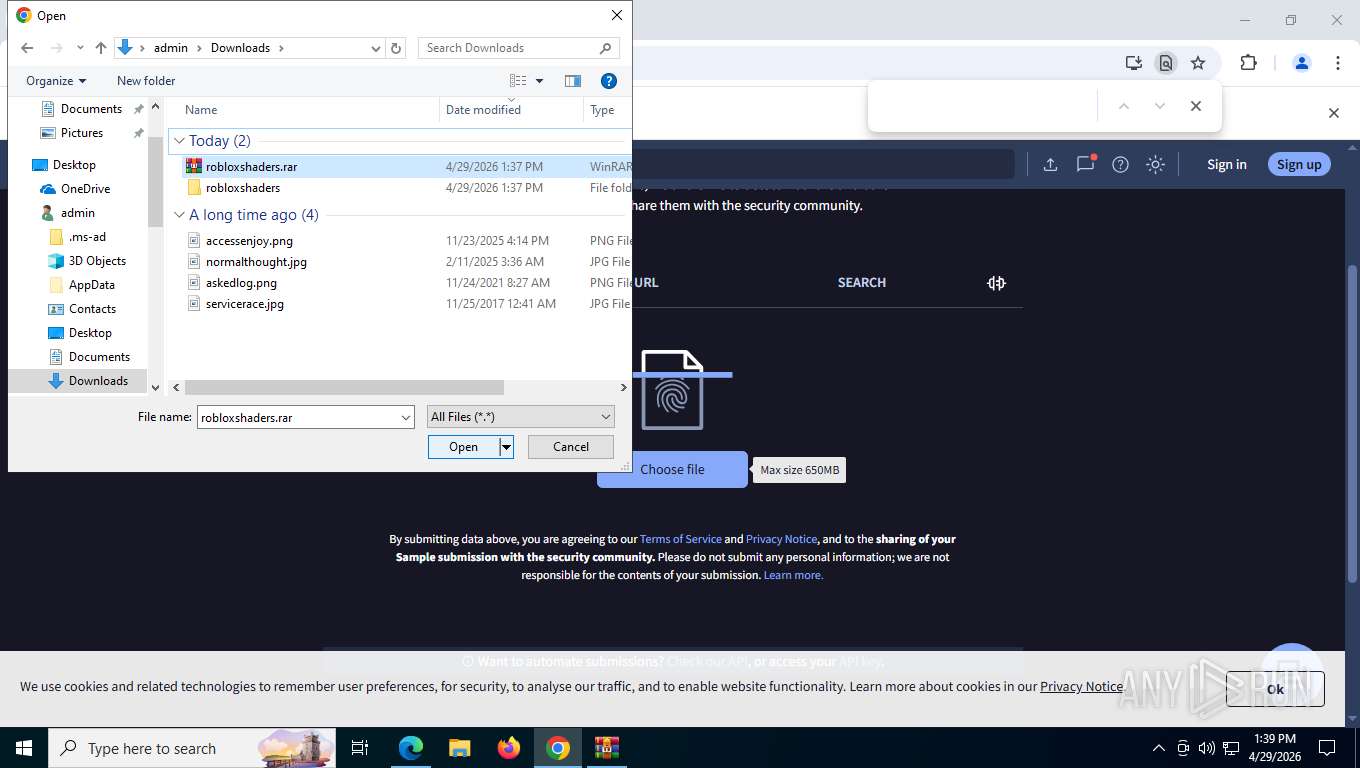This screenshot has width=1360, height=768.
Task: Refresh the Downloads folder listing
Action: click(396, 48)
